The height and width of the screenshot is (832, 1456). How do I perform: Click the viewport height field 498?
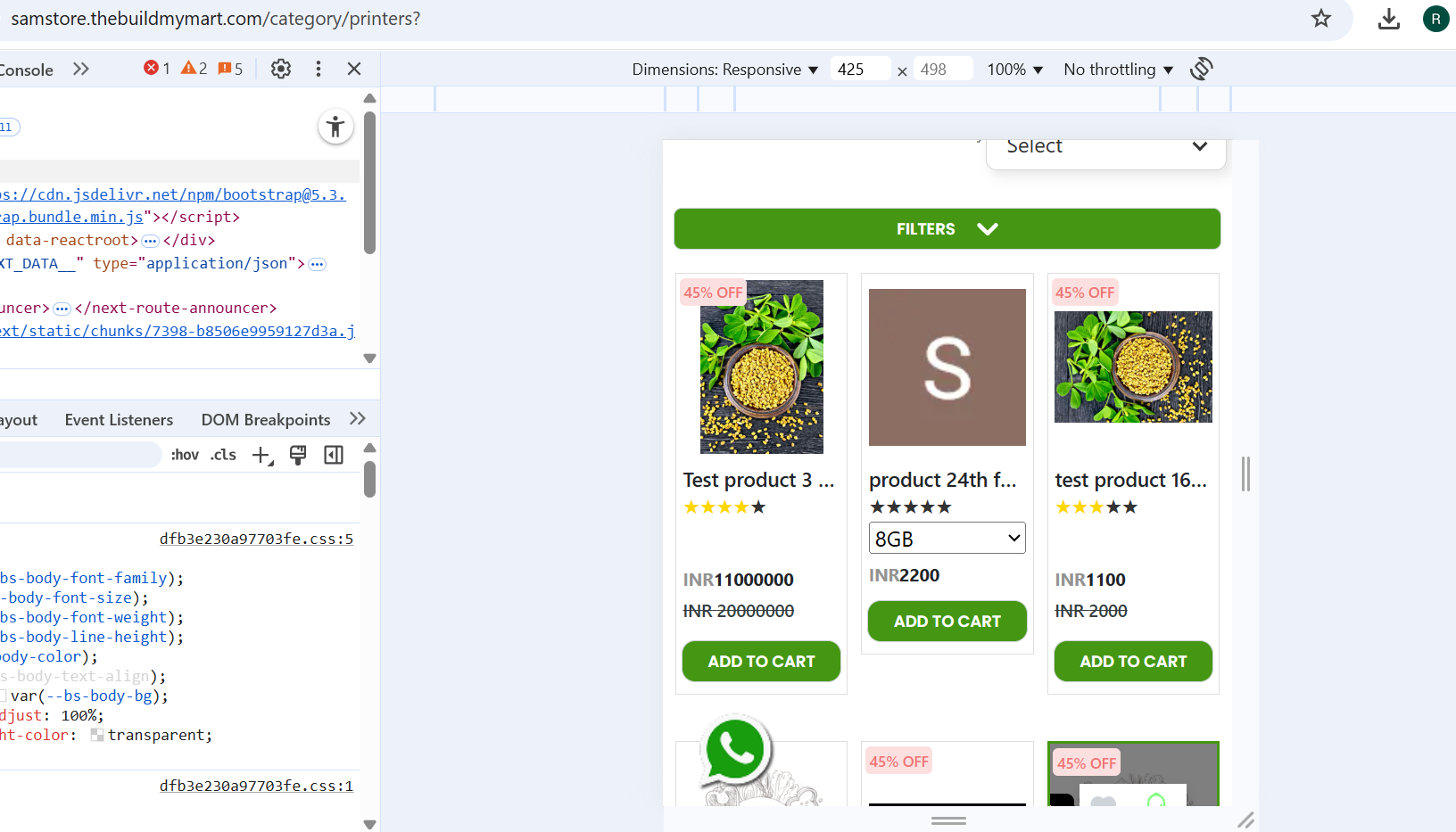coord(943,70)
